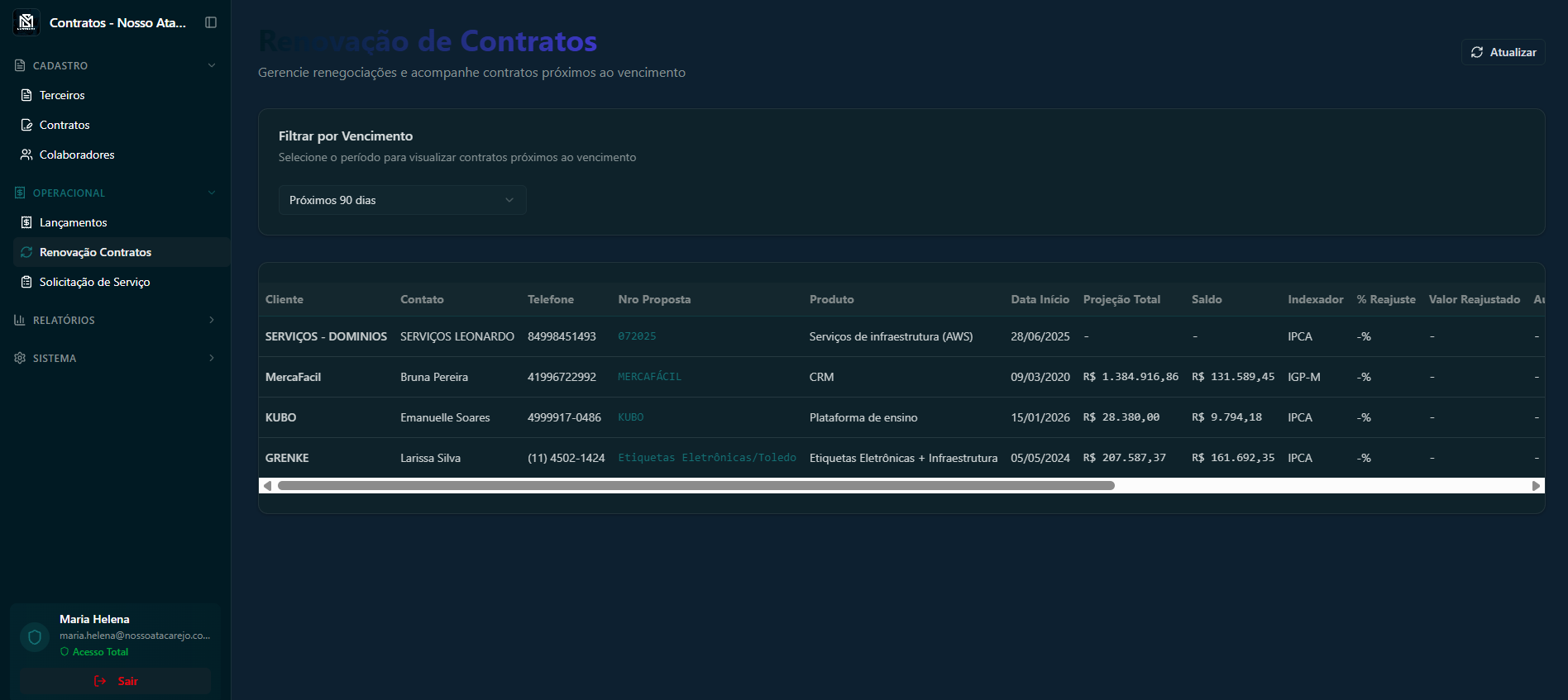
Task: Click the Atualizar refresh icon
Action: point(1477,52)
